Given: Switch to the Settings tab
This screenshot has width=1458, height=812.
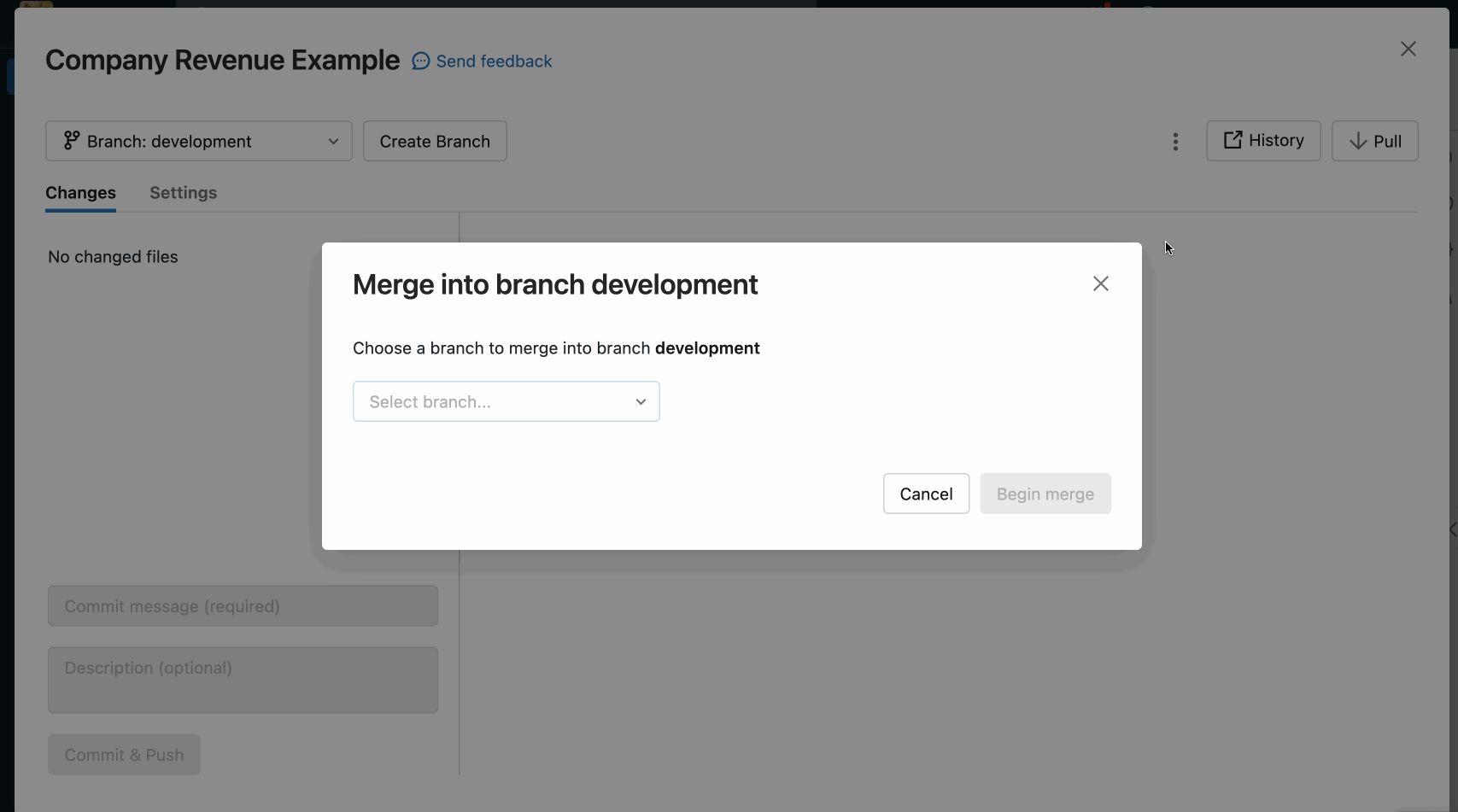Looking at the screenshot, I should [183, 193].
